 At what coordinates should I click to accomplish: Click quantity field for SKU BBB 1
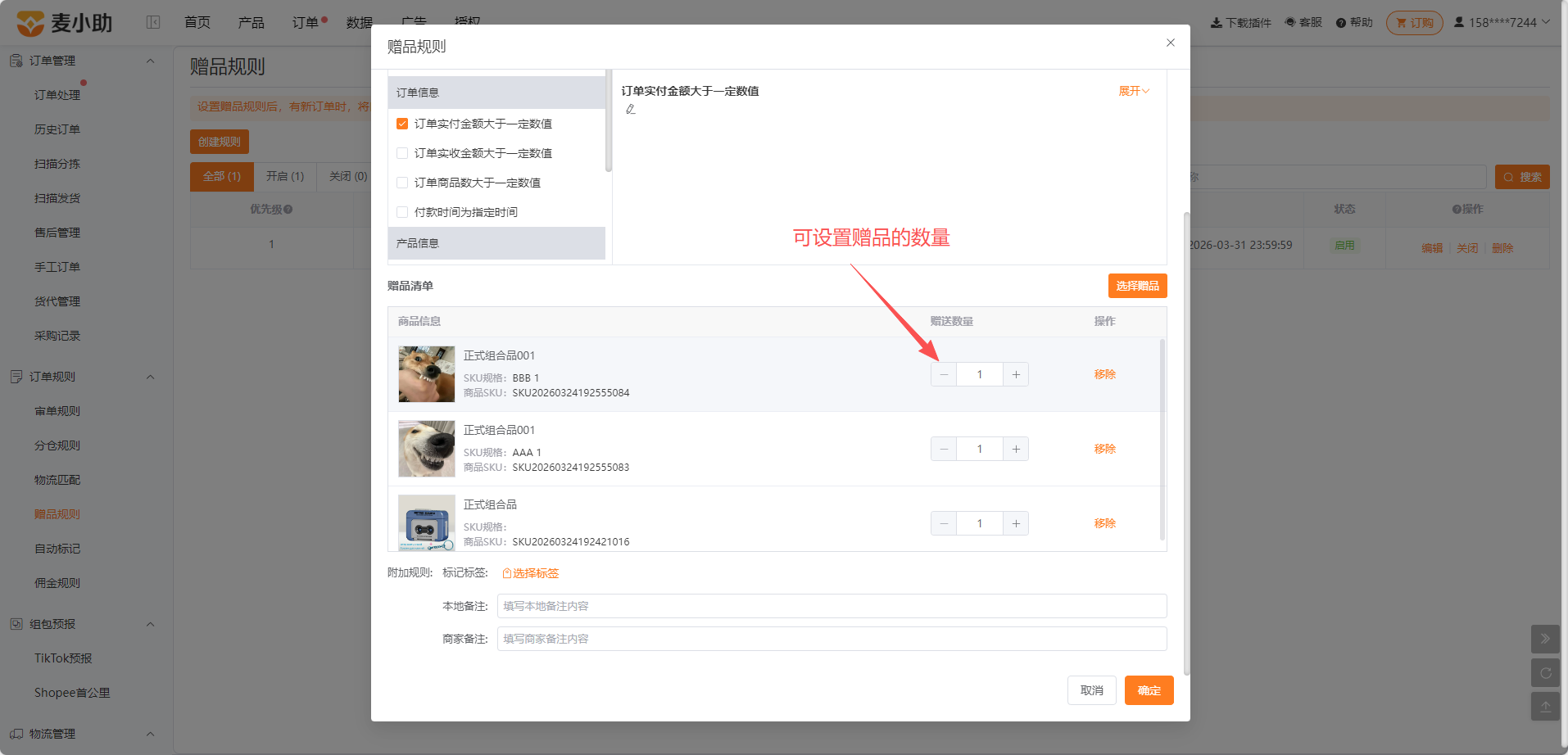(980, 374)
